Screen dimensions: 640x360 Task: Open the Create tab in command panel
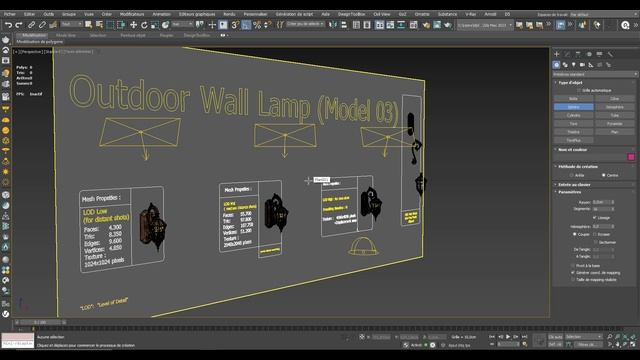[x=557, y=54]
